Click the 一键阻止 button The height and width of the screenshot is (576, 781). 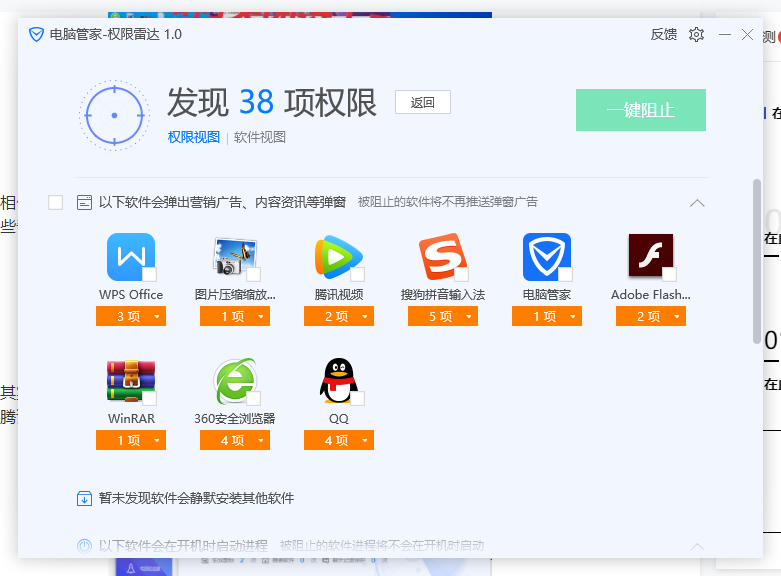pyautogui.click(x=641, y=110)
